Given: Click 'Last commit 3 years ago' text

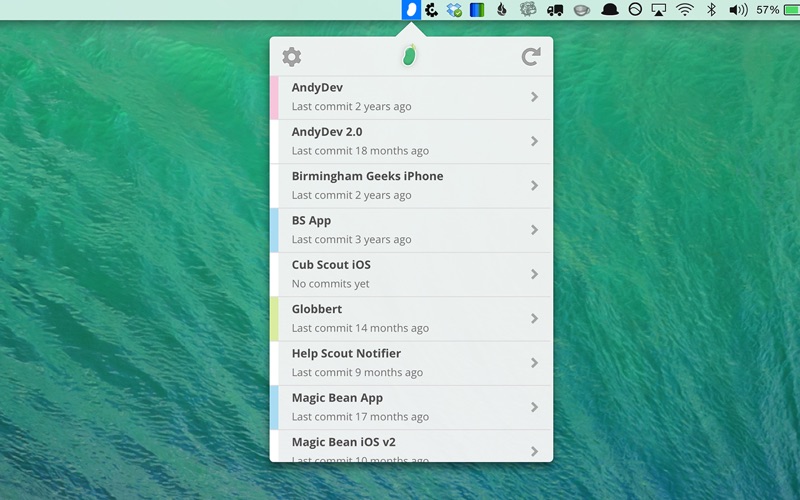Looking at the screenshot, I should click(x=352, y=240).
